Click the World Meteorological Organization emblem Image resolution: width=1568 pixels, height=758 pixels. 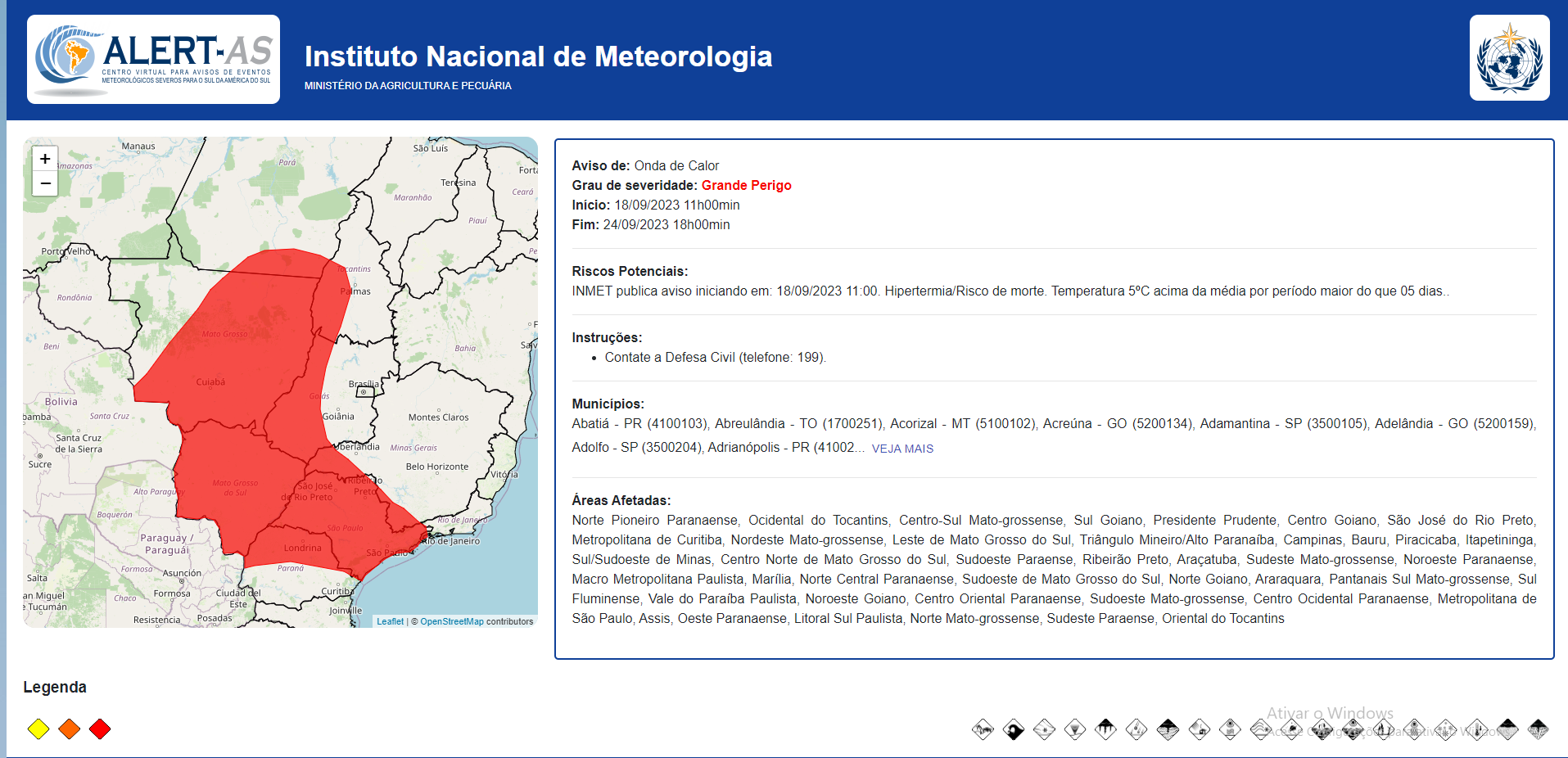pos(1509,57)
